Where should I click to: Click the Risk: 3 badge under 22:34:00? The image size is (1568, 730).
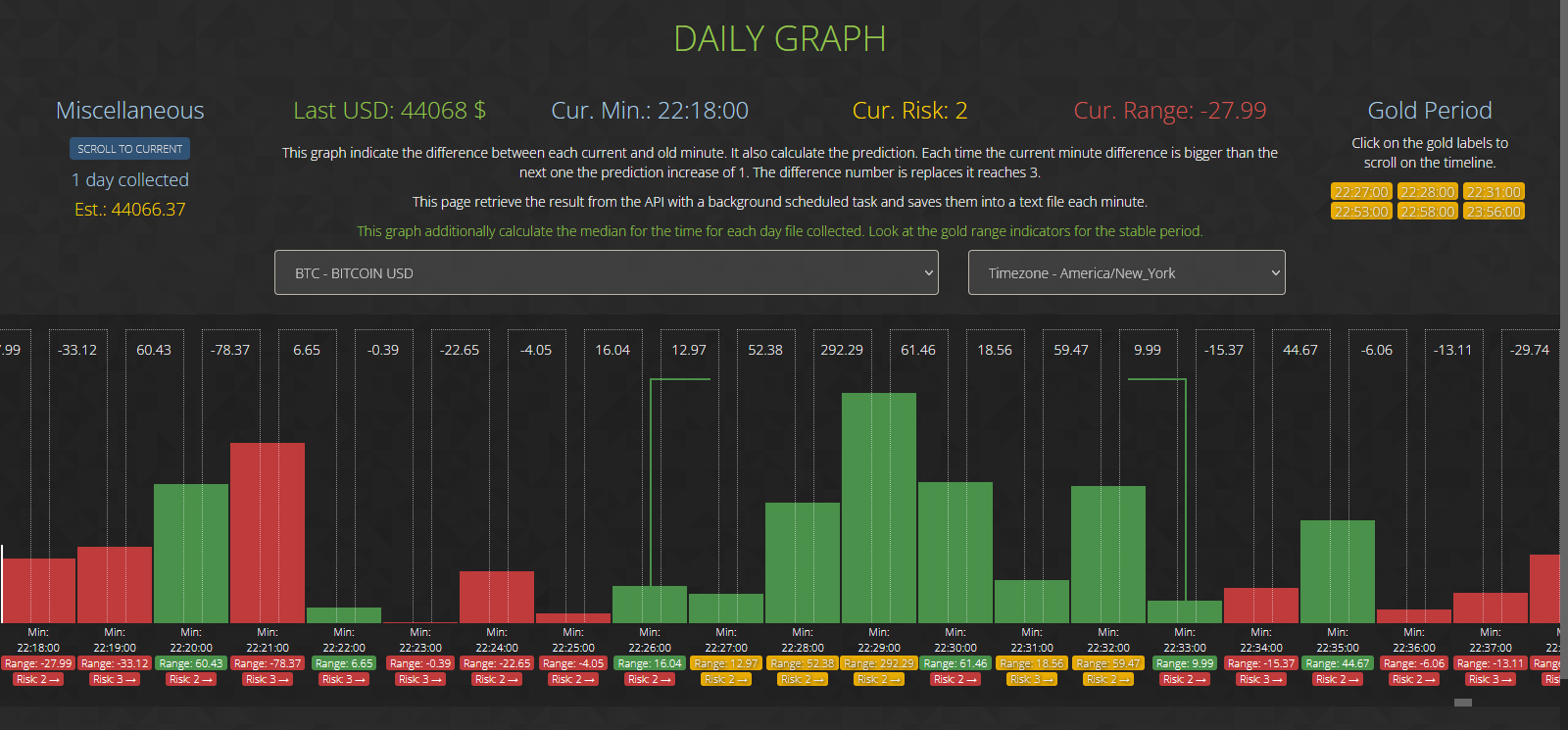coord(1261,679)
